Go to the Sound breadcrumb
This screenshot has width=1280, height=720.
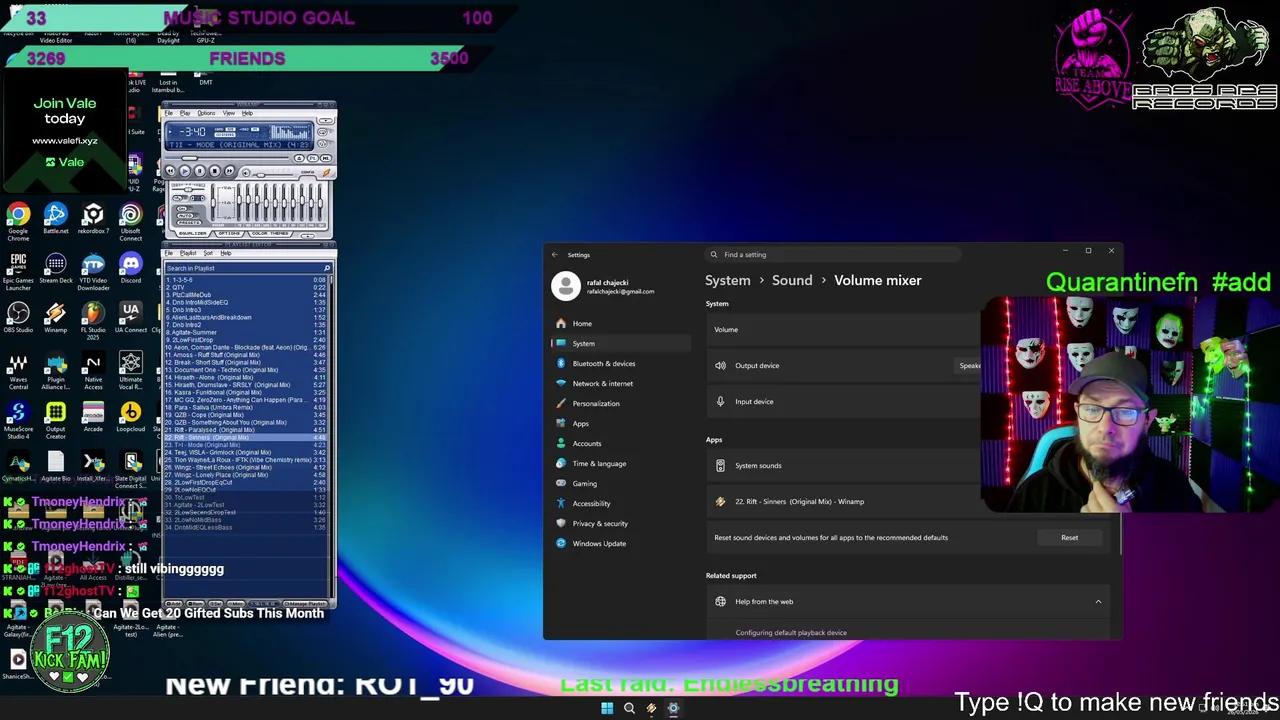point(792,281)
